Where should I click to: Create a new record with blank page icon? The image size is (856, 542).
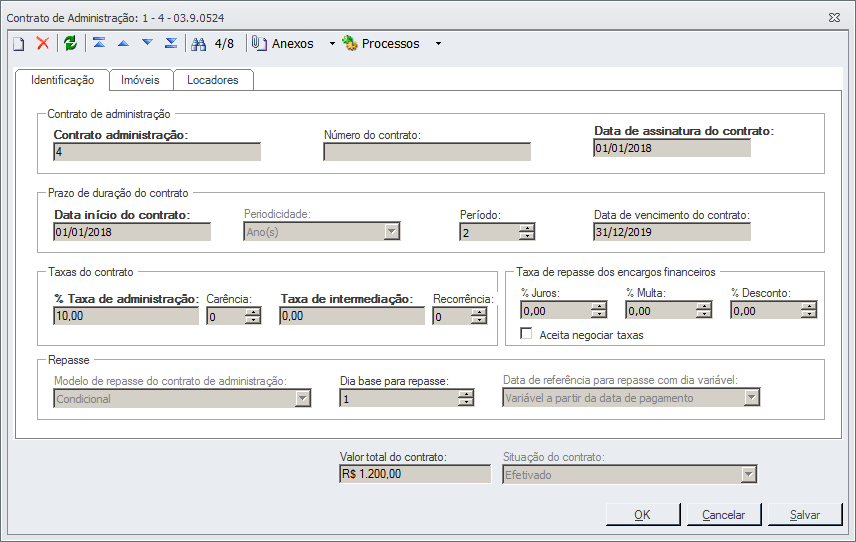19,44
